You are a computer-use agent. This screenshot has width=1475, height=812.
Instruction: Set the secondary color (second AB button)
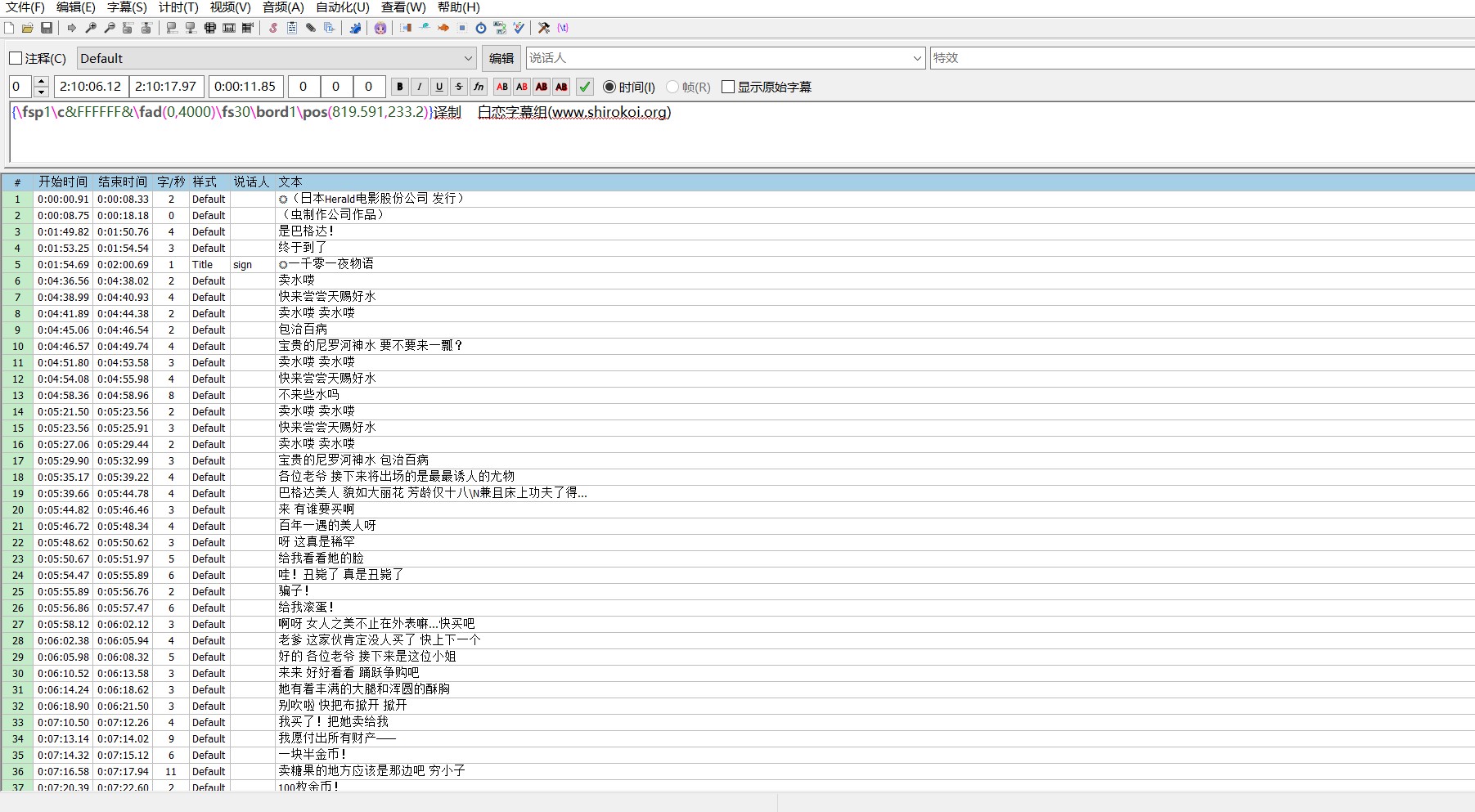(522, 87)
